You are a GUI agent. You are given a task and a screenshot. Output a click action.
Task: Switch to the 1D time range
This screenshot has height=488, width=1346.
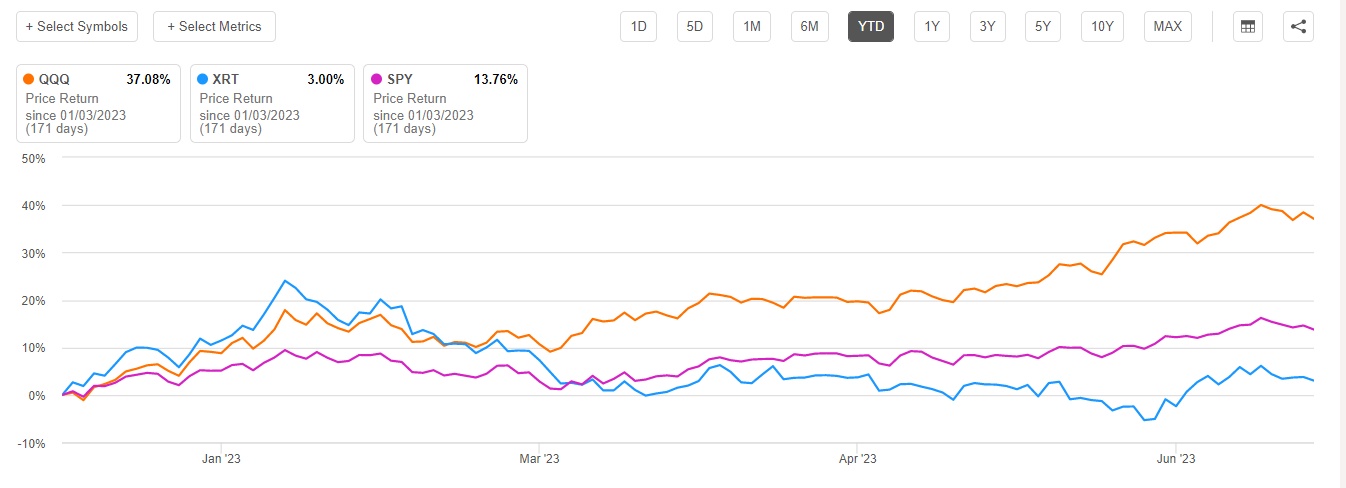tap(637, 27)
